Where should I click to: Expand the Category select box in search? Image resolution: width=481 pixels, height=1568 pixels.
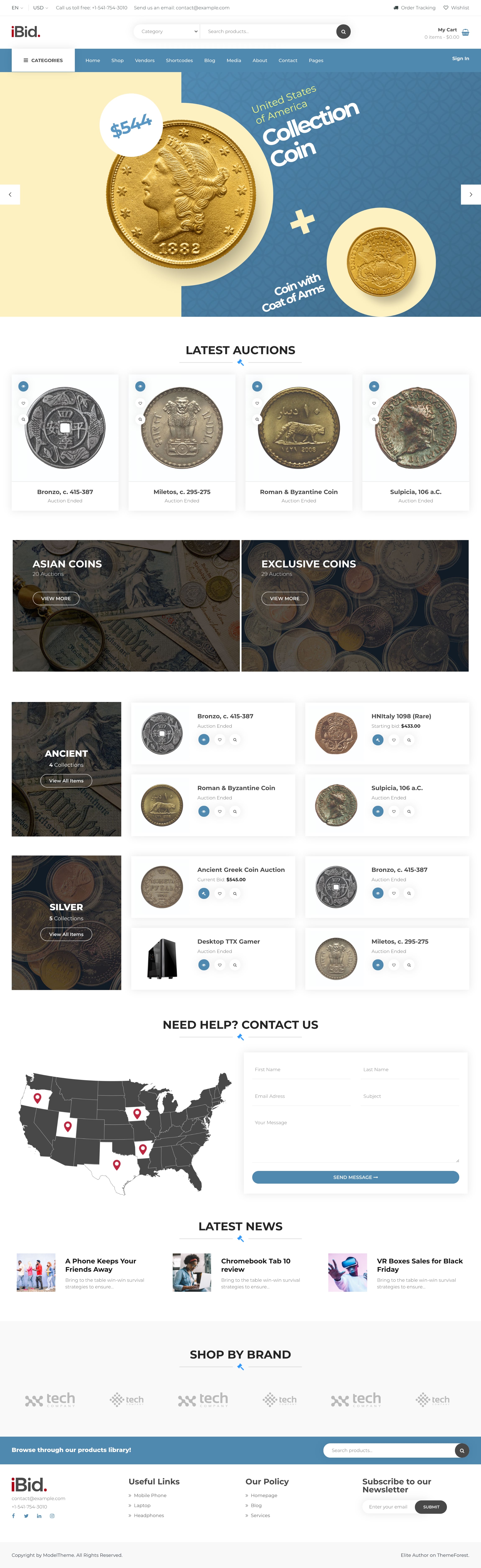click(x=167, y=32)
